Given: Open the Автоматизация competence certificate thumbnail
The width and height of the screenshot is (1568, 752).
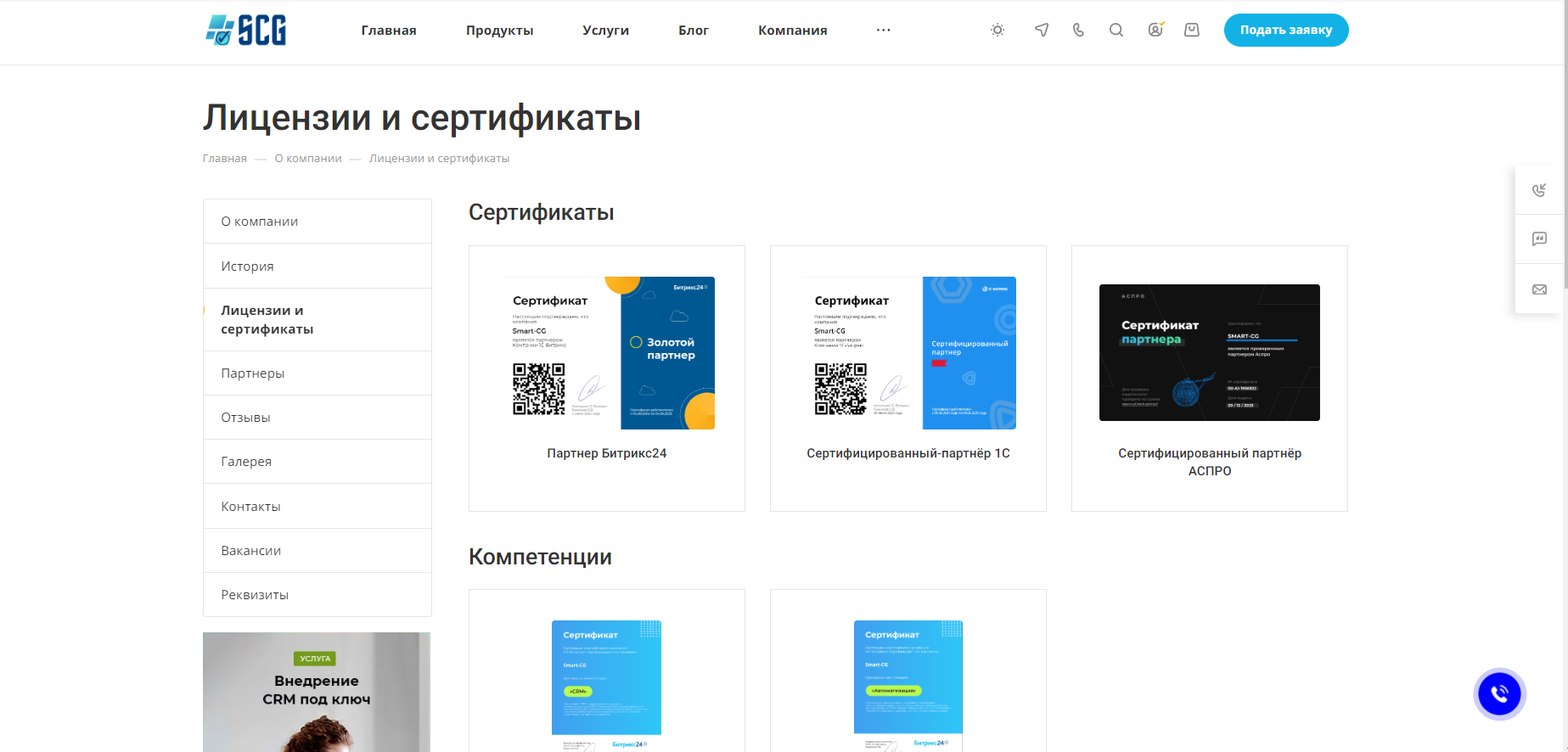Looking at the screenshot, I should click(x=908, y=684).
